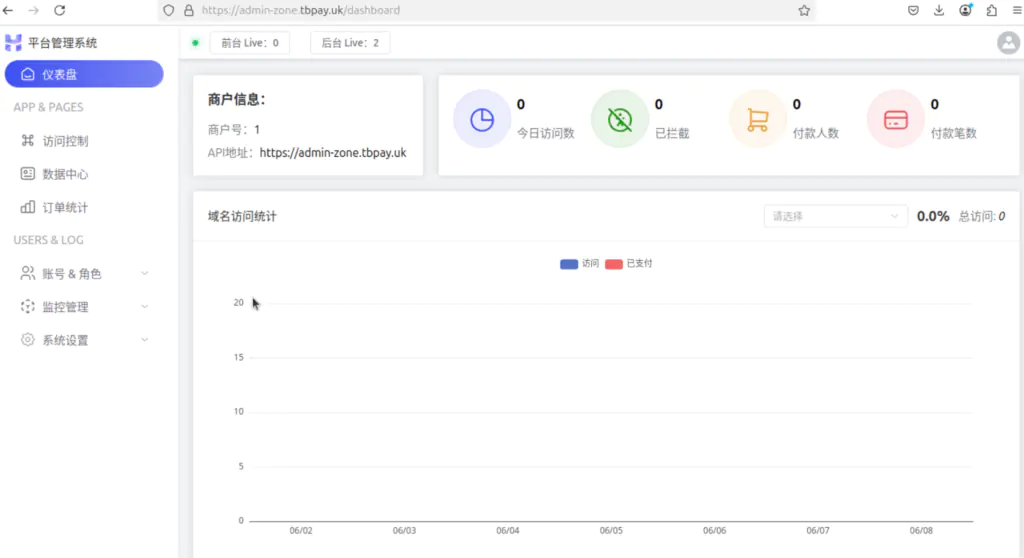Open the Pocket save icon
This screenshot has width=1024, height=558.
(x=913, y=10)
